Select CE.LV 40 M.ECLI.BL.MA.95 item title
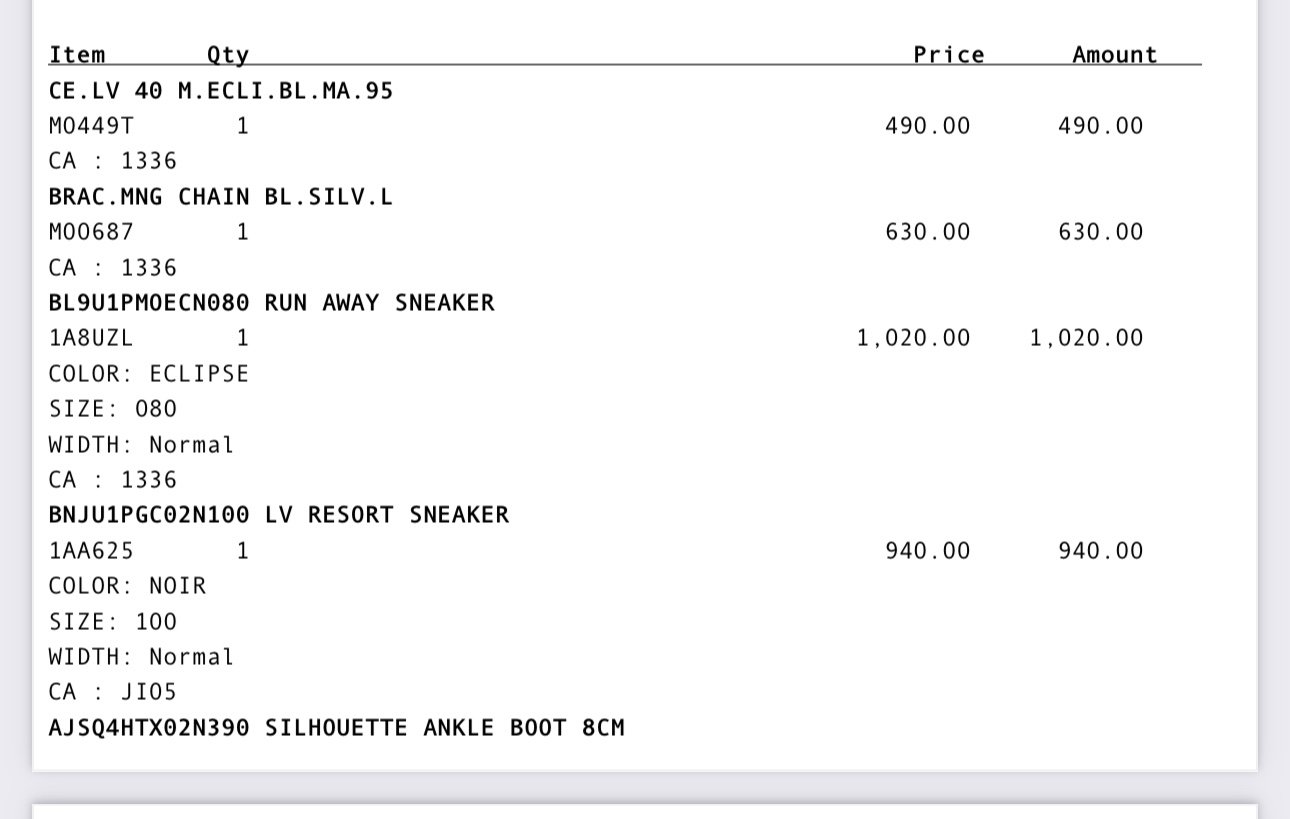1290x819 pixels. (x=221, y=91)
